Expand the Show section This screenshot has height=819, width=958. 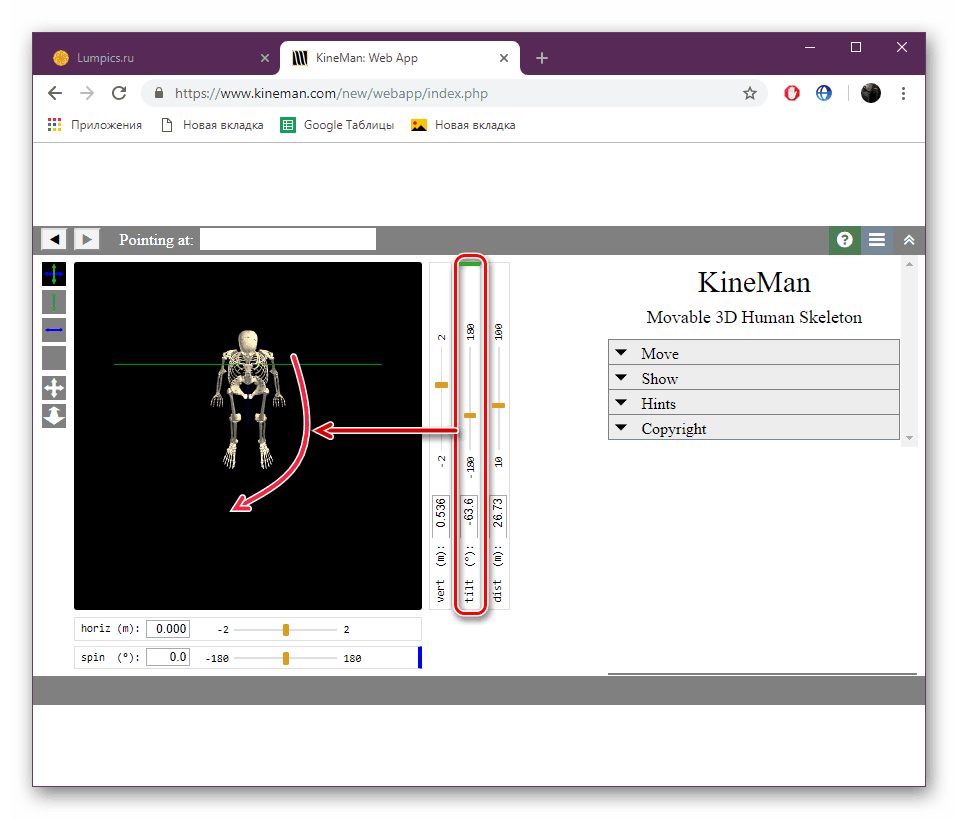pos(753,378)
